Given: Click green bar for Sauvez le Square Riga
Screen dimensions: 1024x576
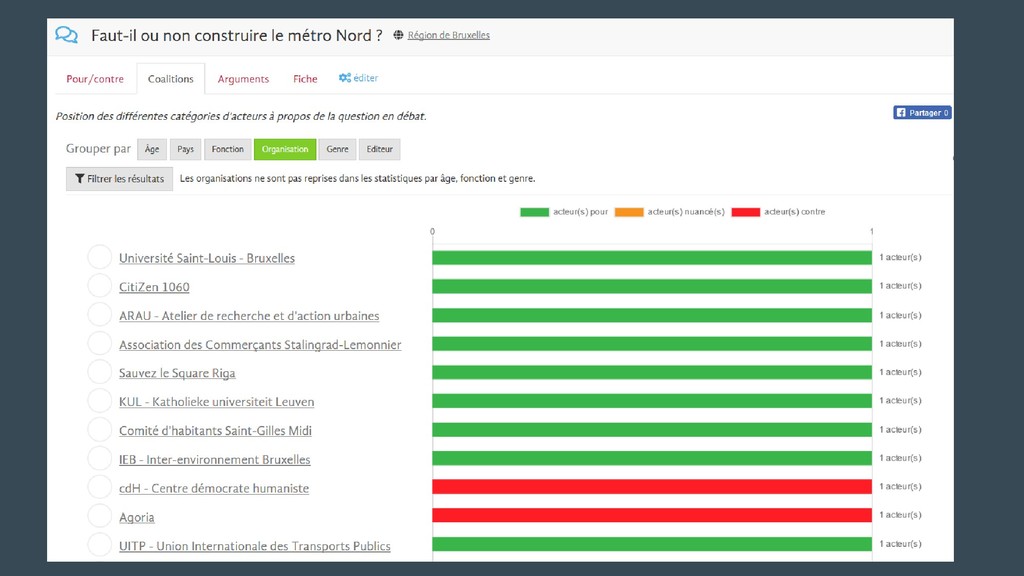Looking at the screenshot, I should click(x=652, y=372).
